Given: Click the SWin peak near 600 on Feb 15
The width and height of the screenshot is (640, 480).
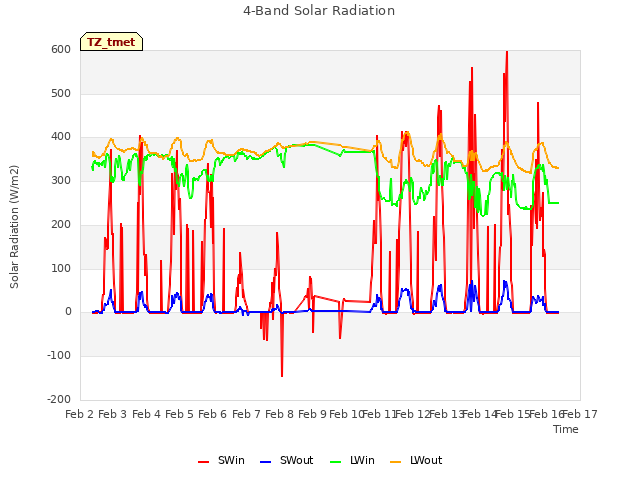Looking at the screenshot, I should (x=507, y=52).
